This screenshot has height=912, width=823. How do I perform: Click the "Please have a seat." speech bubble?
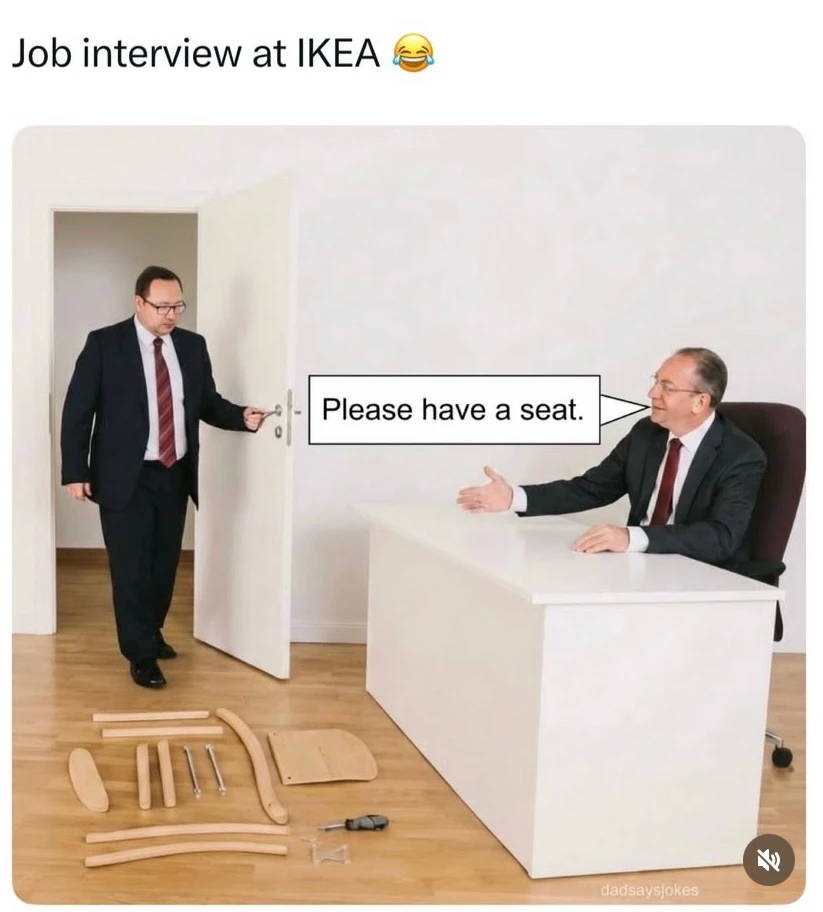pos(454,409)
